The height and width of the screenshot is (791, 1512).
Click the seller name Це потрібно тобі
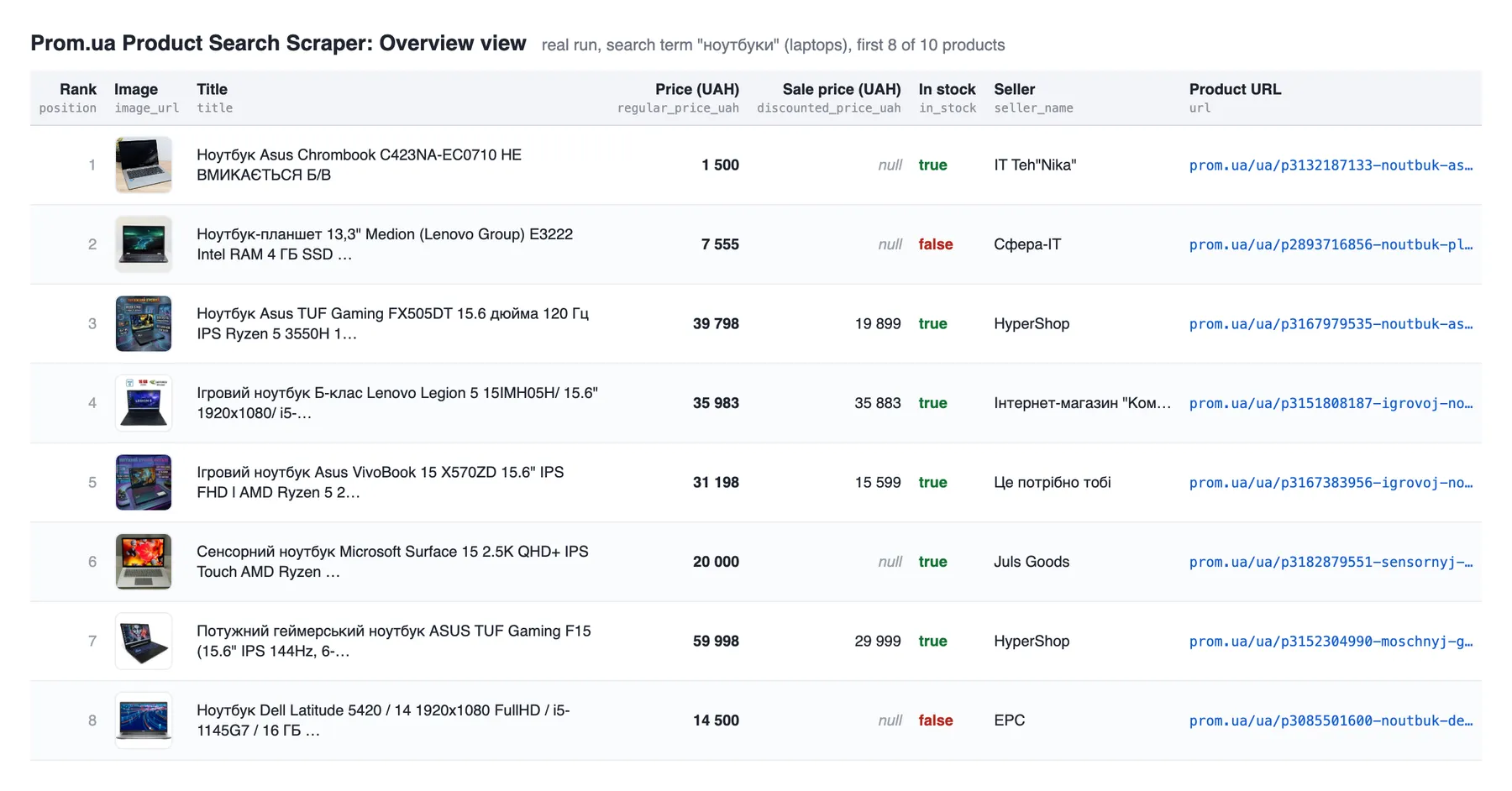pyautogui.click(x=1053, y=483)
